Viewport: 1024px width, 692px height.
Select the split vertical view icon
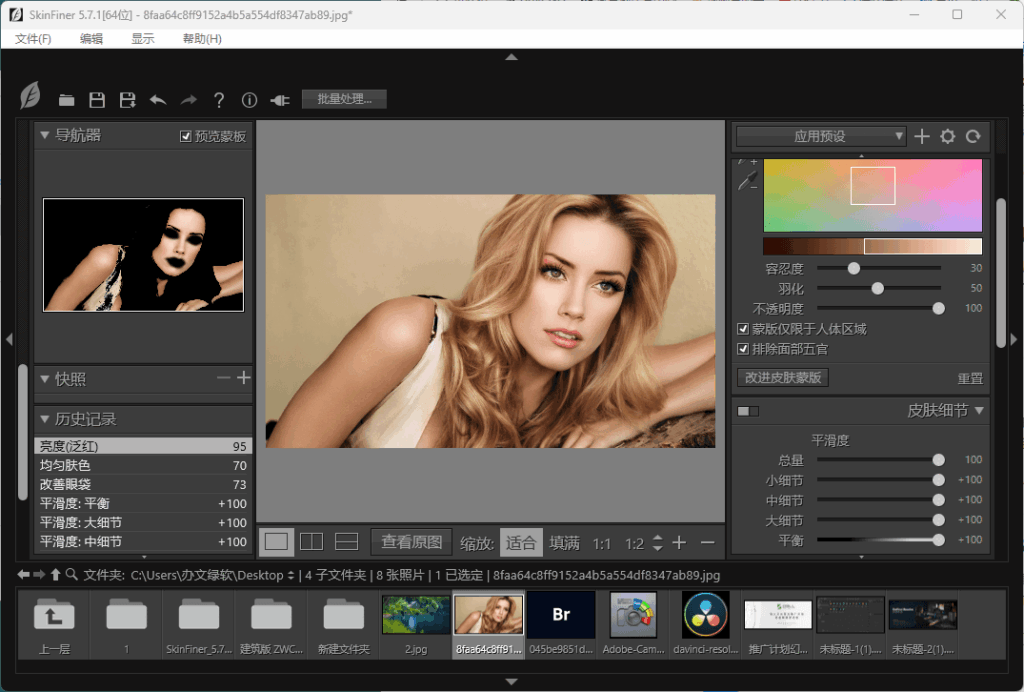(x=312, y=542)
